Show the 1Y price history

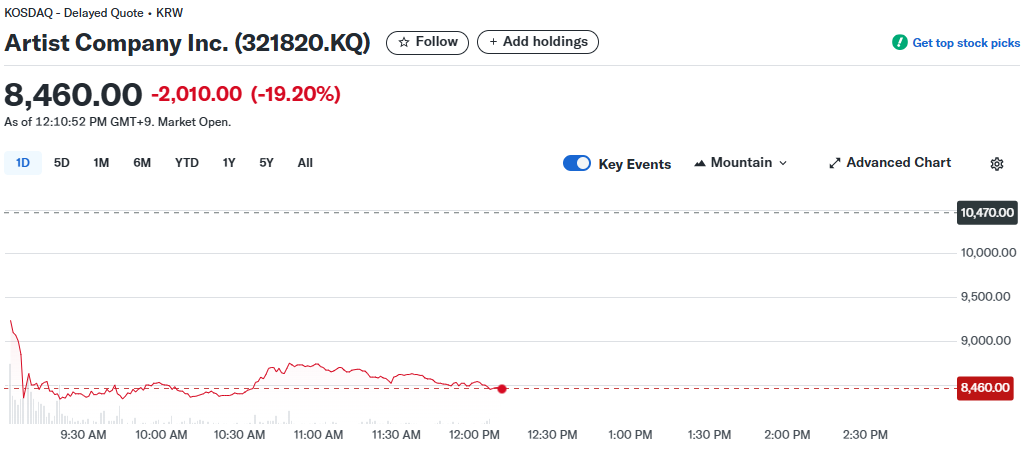tap(229, 163)
